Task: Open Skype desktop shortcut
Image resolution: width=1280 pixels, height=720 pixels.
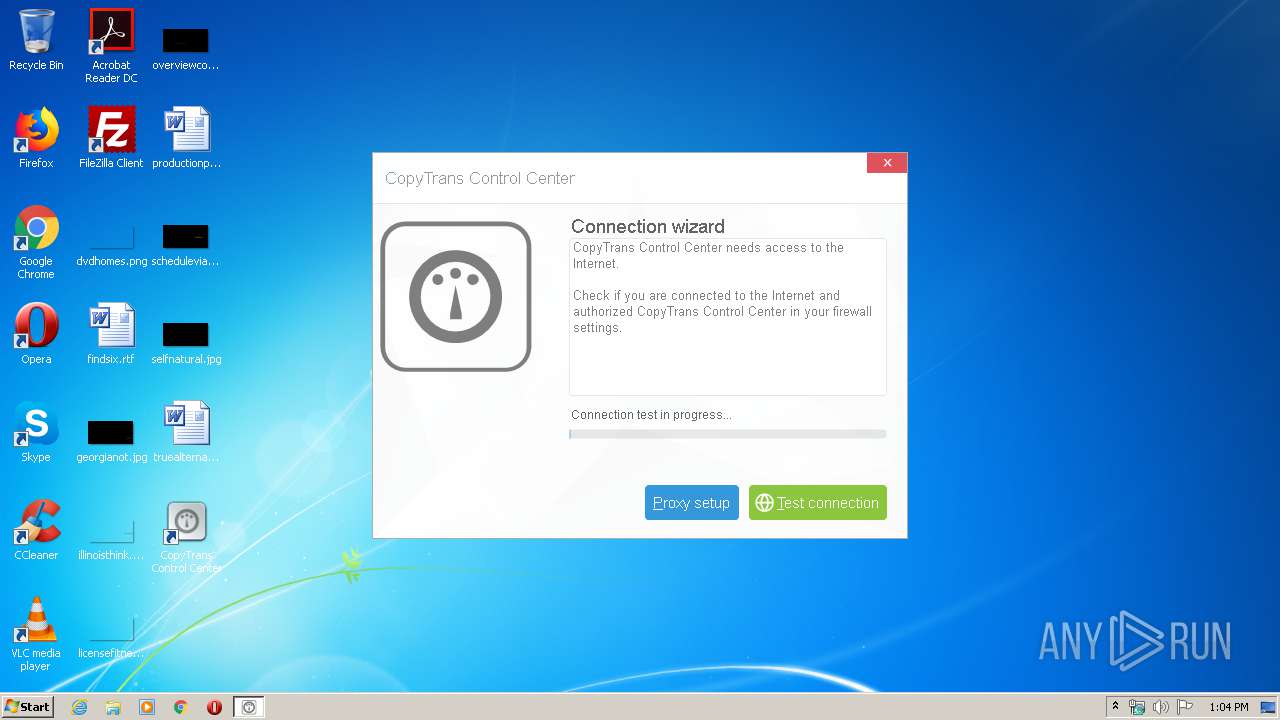Action: point(36,433)
